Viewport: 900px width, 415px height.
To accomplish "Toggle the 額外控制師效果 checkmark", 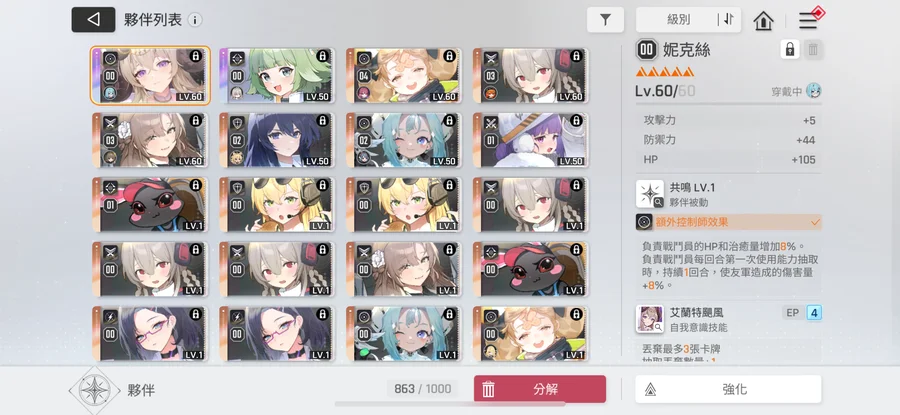I will [815, 222].
